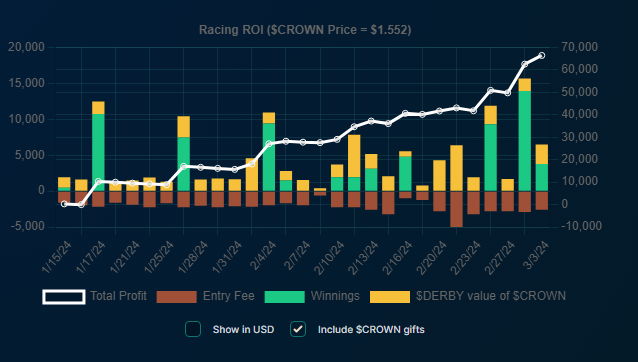
Task: Click the green Winnings bar for 2/16/24
Action: click(405, 174)
